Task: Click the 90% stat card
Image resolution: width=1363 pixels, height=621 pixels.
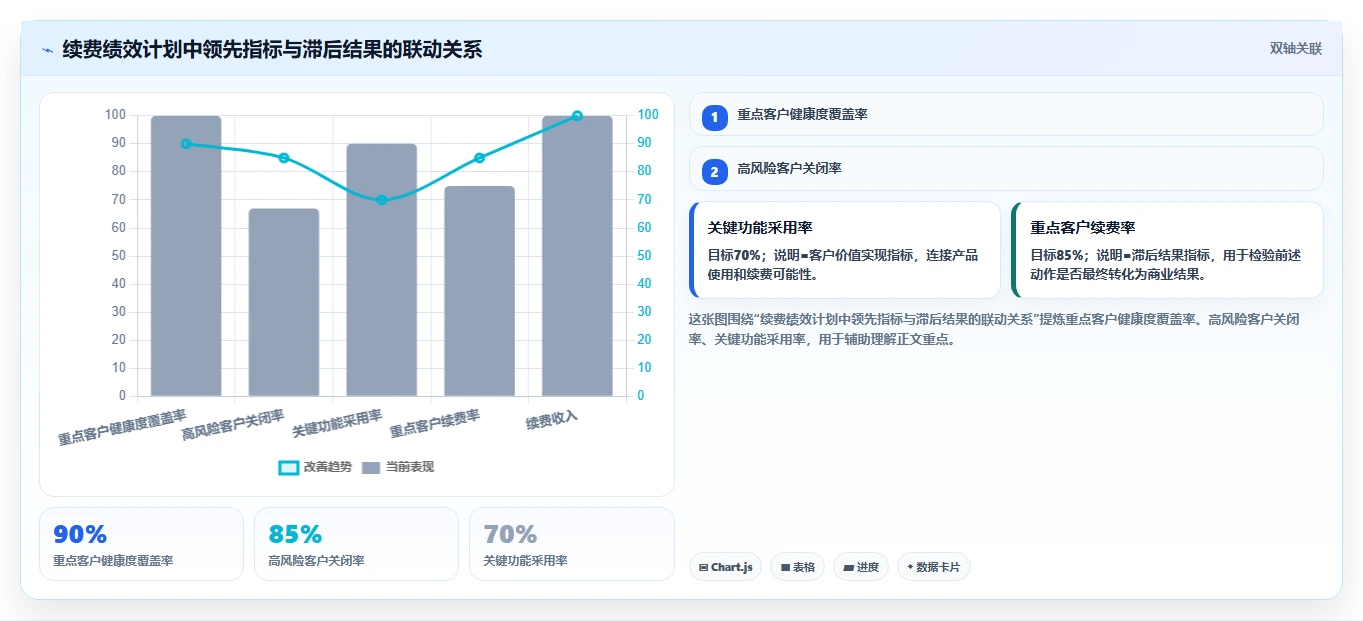Action: pos(141,544)
